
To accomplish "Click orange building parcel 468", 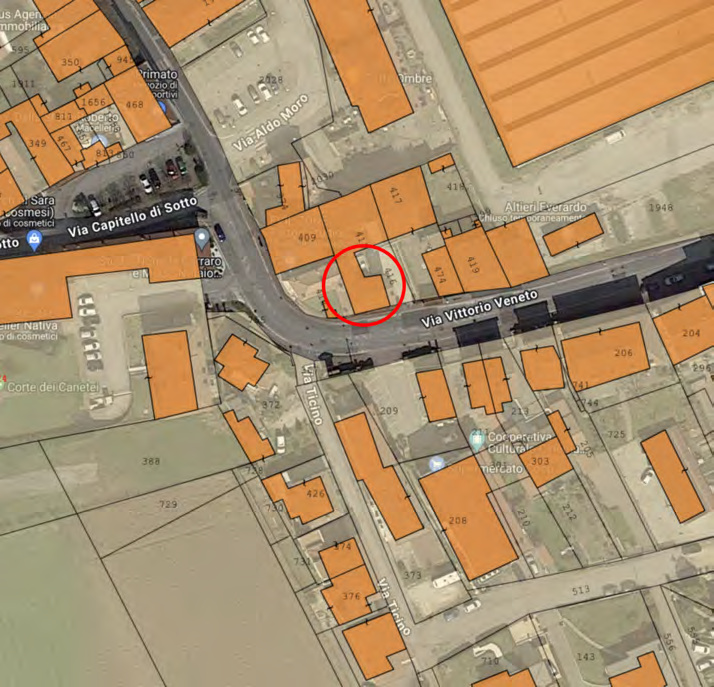I will [x=137, y=106].
